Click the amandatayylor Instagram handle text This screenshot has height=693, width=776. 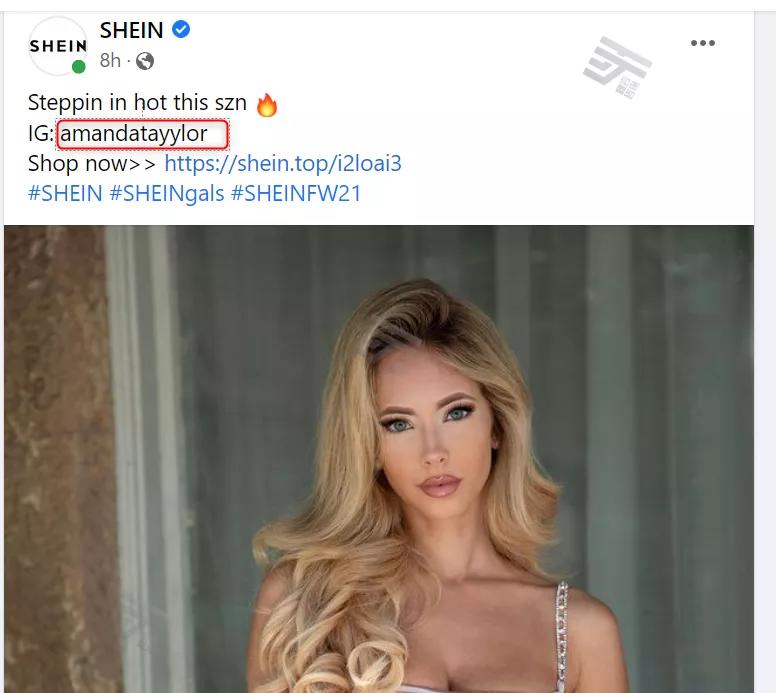pos(134,134)
